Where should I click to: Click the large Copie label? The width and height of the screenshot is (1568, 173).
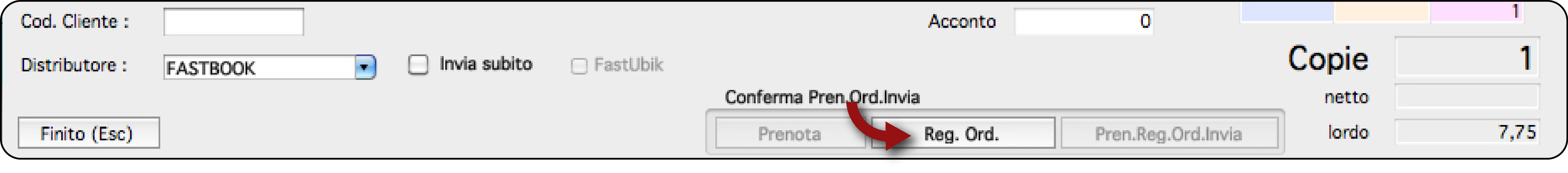[x=1328, y=59]
